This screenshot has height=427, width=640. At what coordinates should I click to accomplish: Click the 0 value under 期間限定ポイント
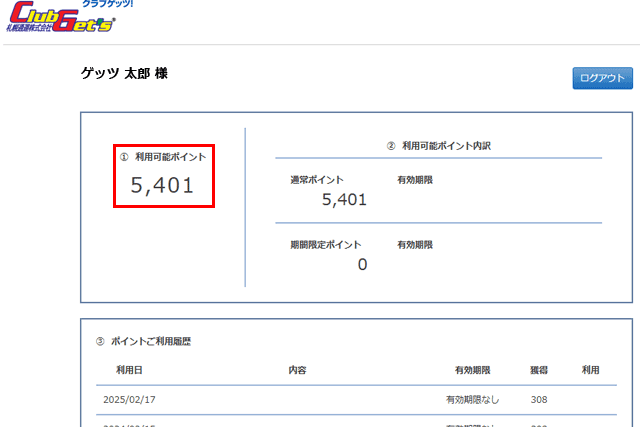pos(362,264)
